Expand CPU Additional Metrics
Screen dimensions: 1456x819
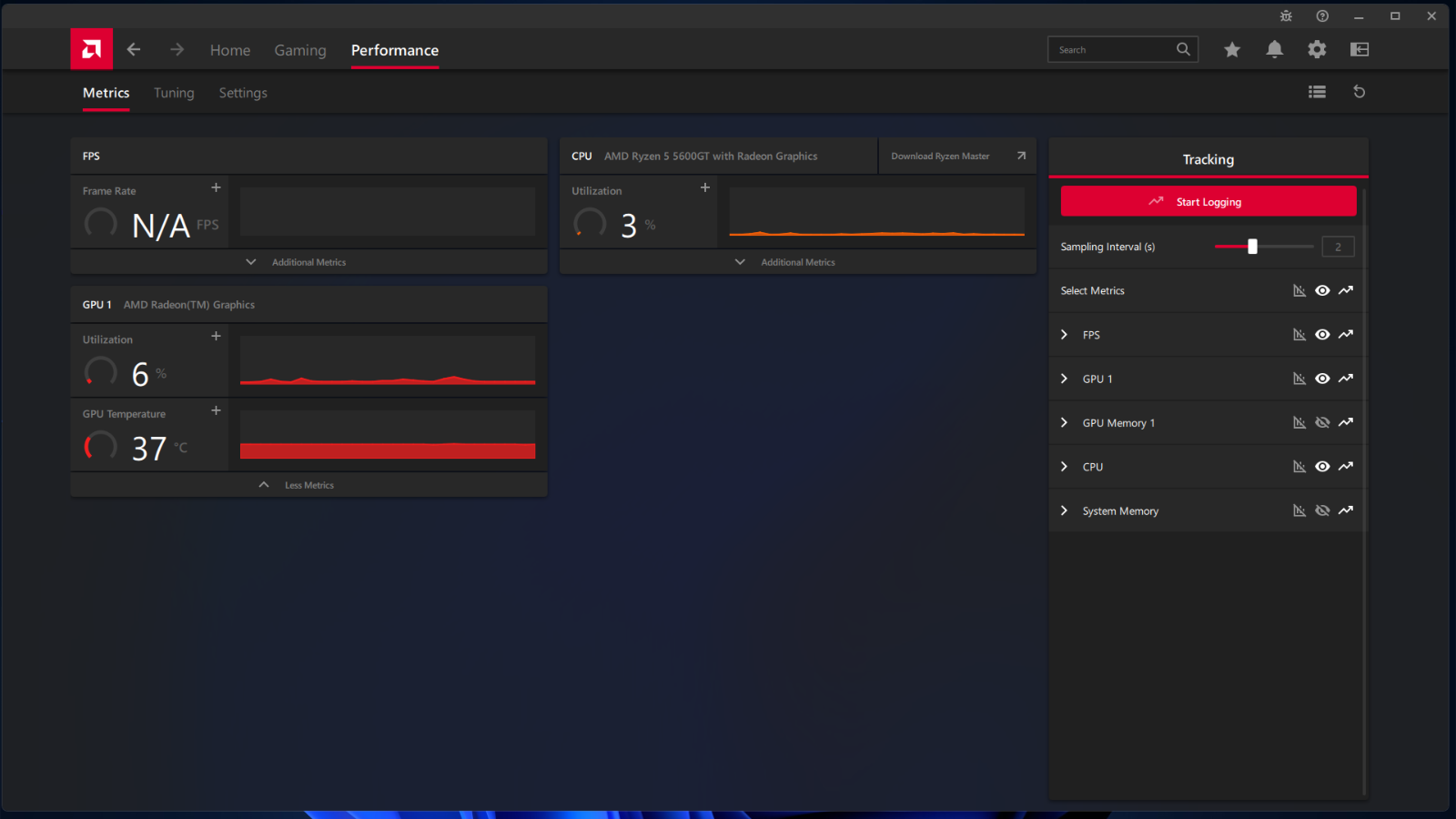pos(797,262)
